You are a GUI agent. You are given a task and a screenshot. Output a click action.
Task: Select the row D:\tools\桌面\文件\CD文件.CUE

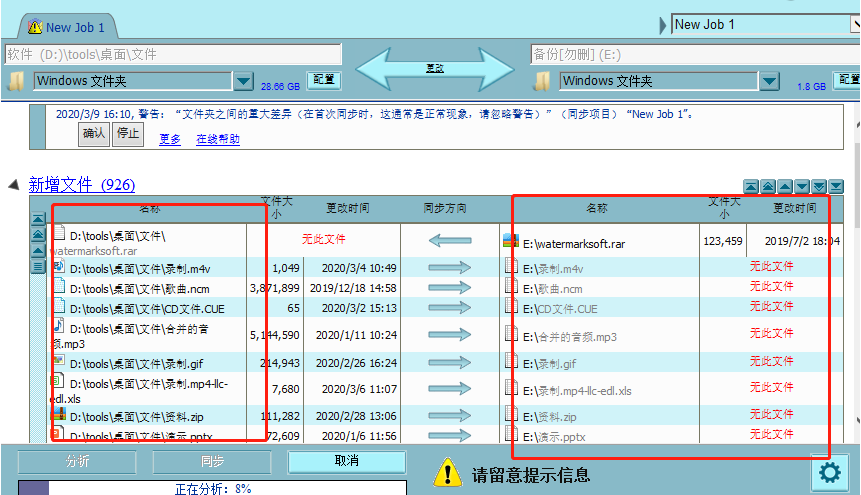[x=147, y=309]
